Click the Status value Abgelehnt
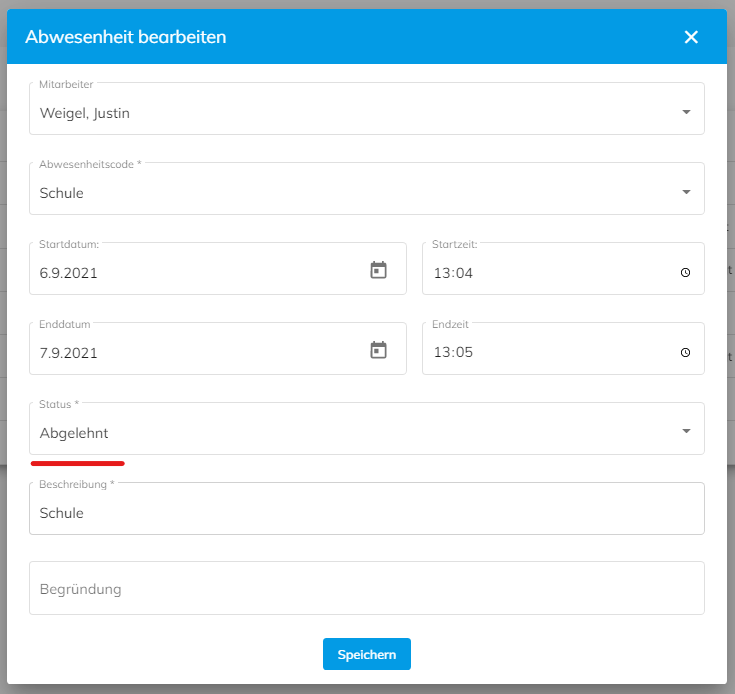735x694 pixels. tap(74, 433)
